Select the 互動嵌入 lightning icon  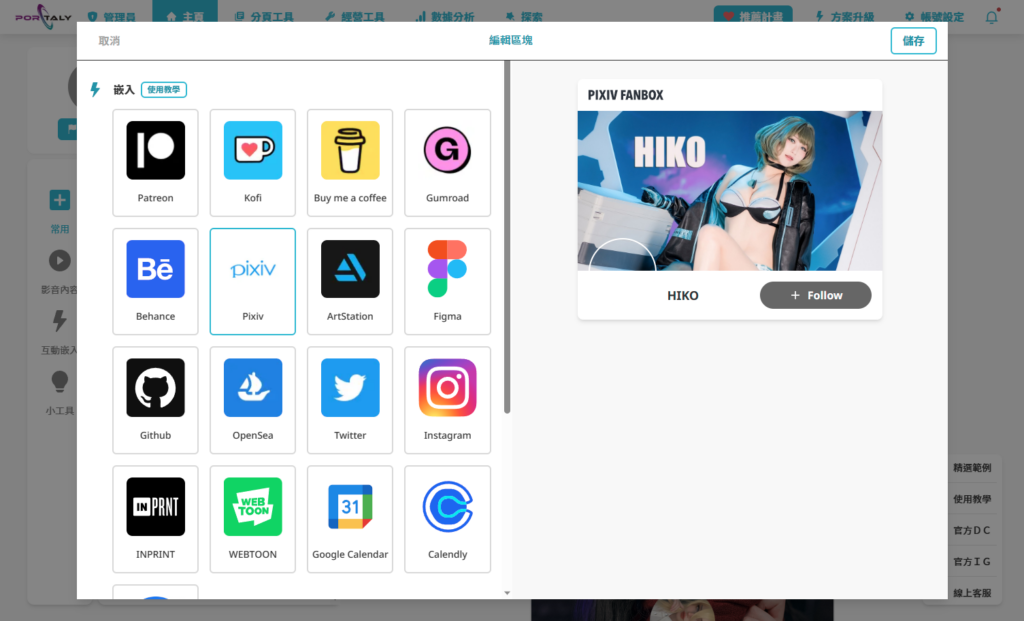[59, 321]
